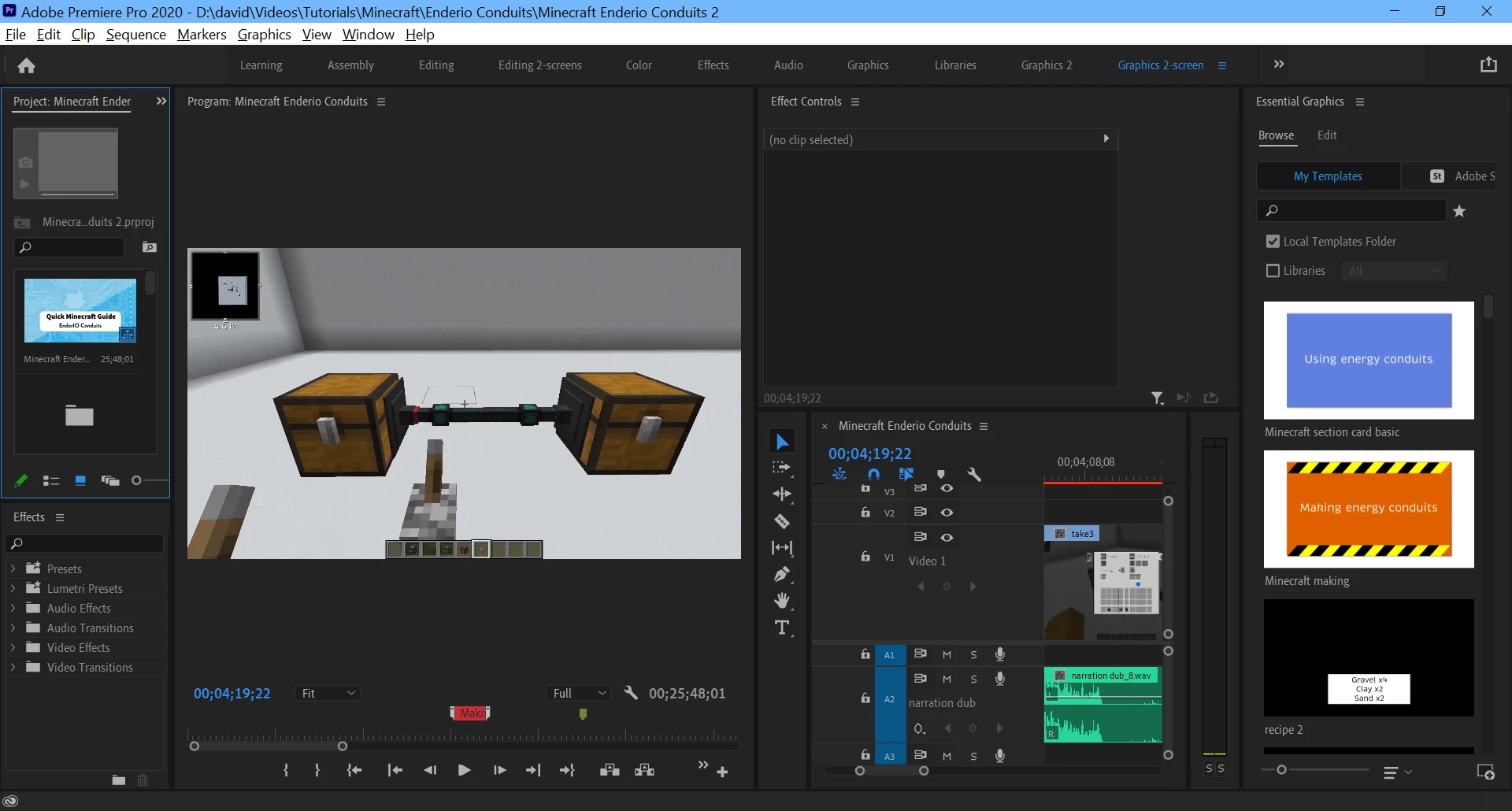Screen dimensions: 1512x811
Task: Open the Full playback resolution dropdown
Action: click(579, 693)
